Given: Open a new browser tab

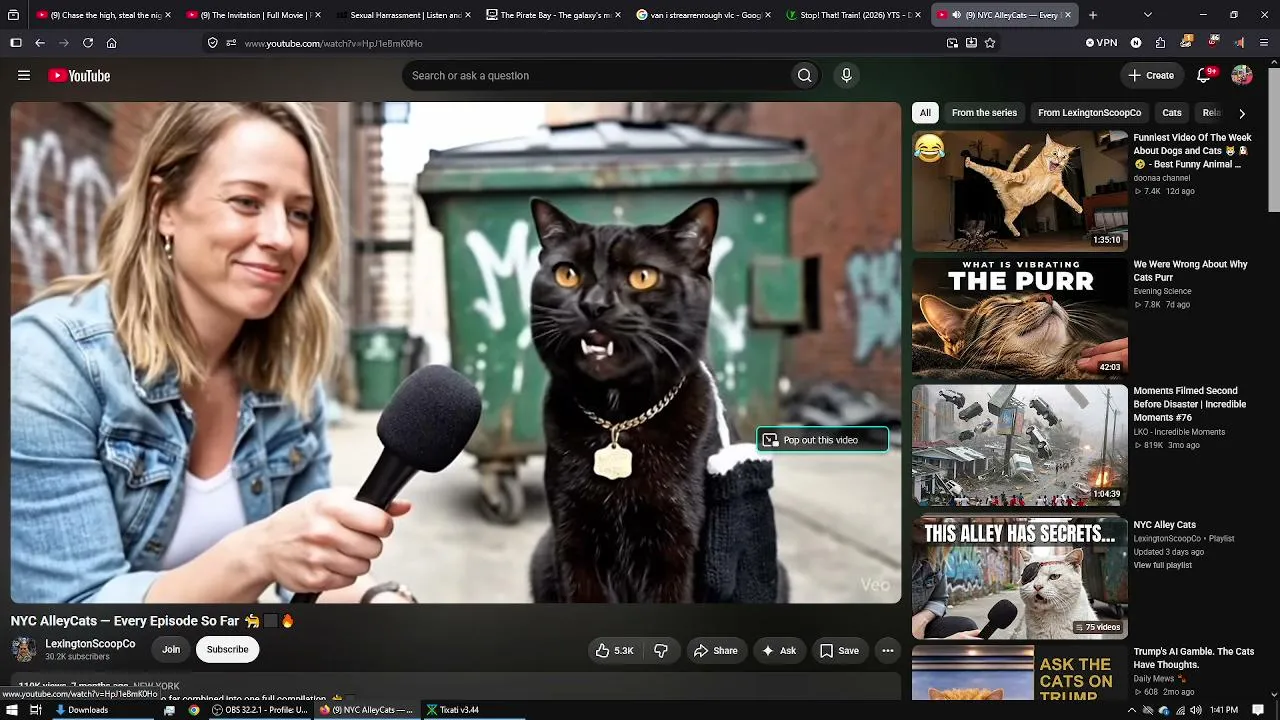Looking at the screenshot, I should tap(1092, 15).
